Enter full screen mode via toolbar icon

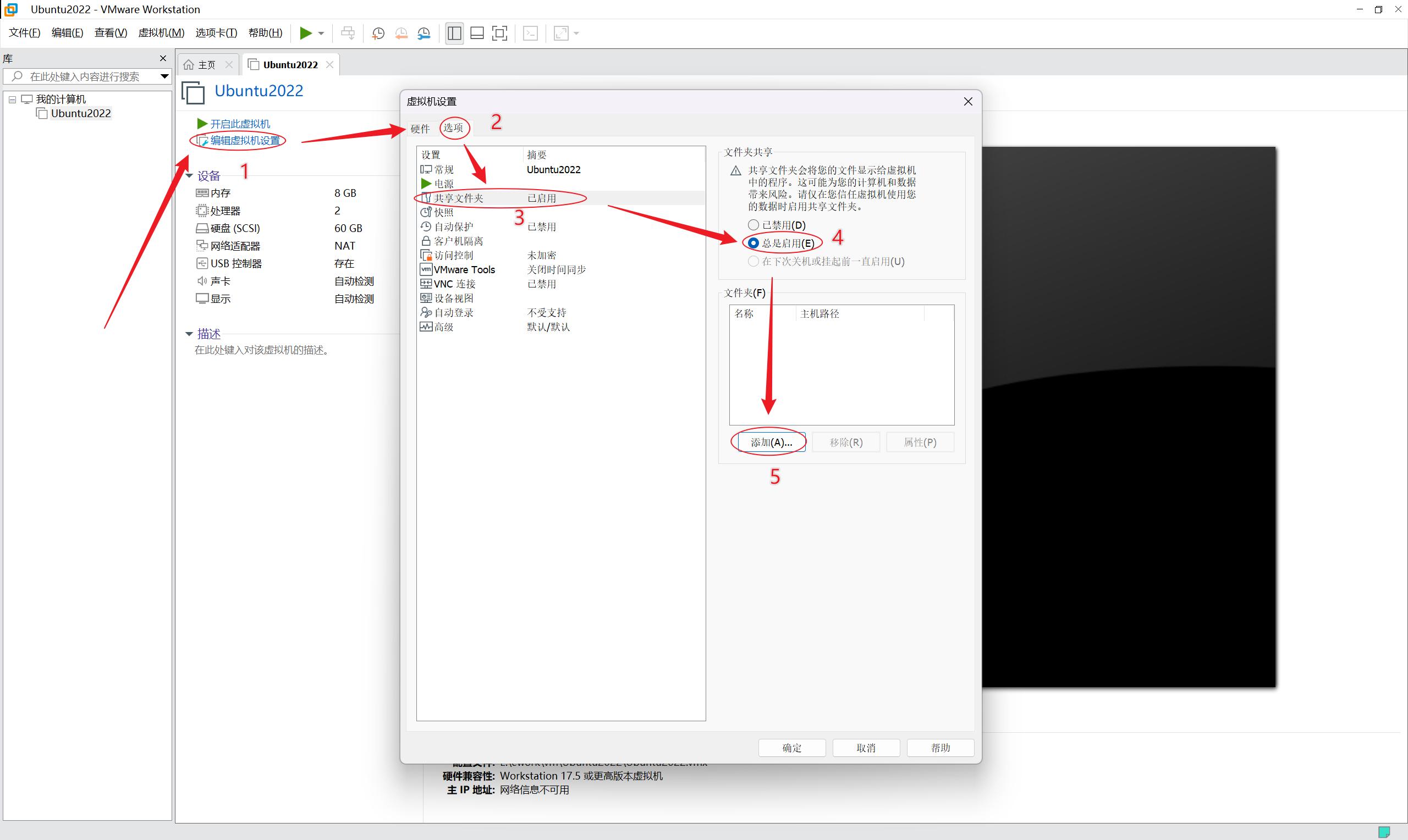499,34
